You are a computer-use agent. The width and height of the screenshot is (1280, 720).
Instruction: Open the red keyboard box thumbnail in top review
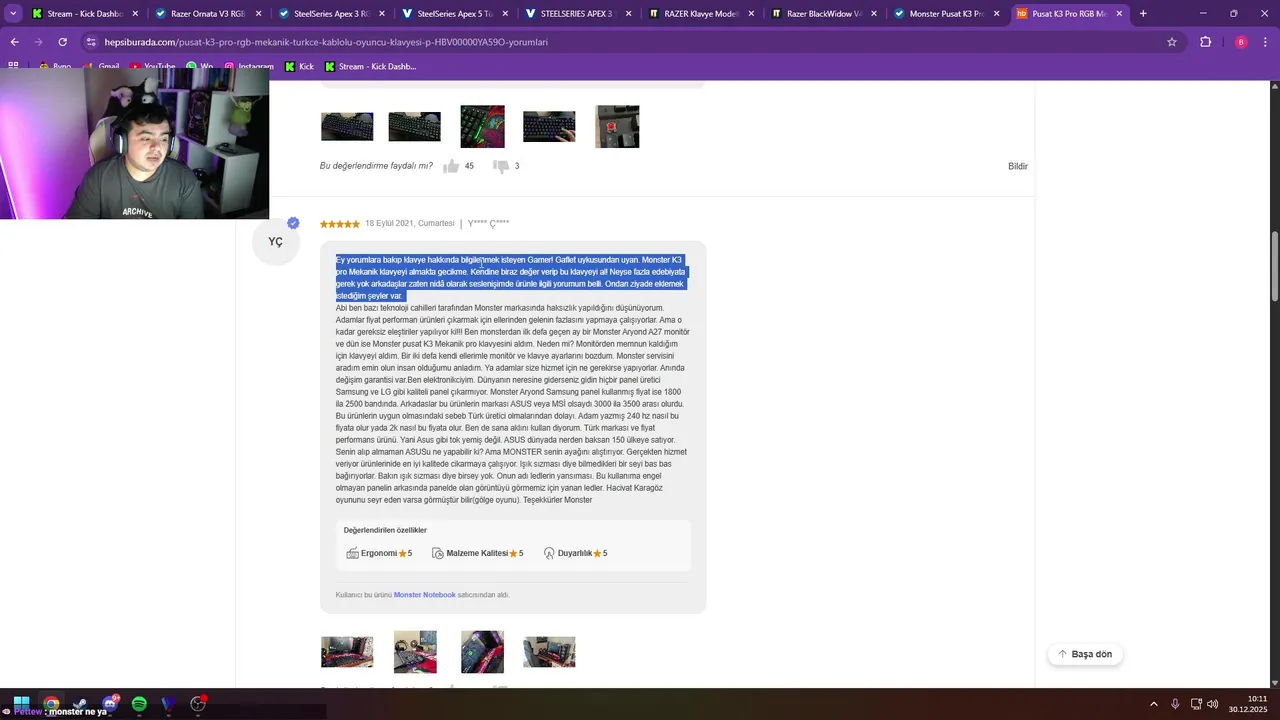point(617,127)
